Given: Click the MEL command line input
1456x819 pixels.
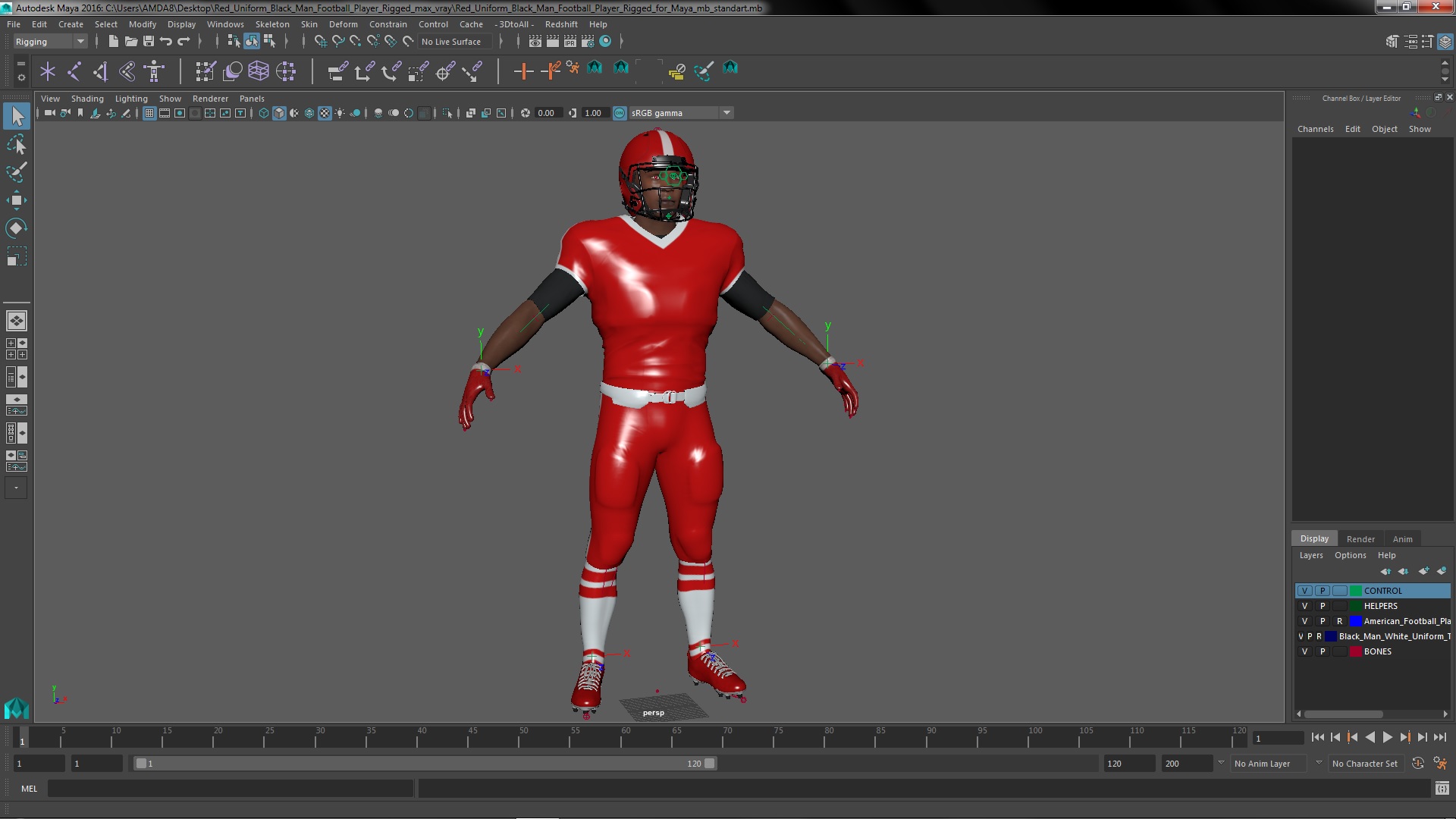Looking at the screenshot, I should [x=231, y=789].
